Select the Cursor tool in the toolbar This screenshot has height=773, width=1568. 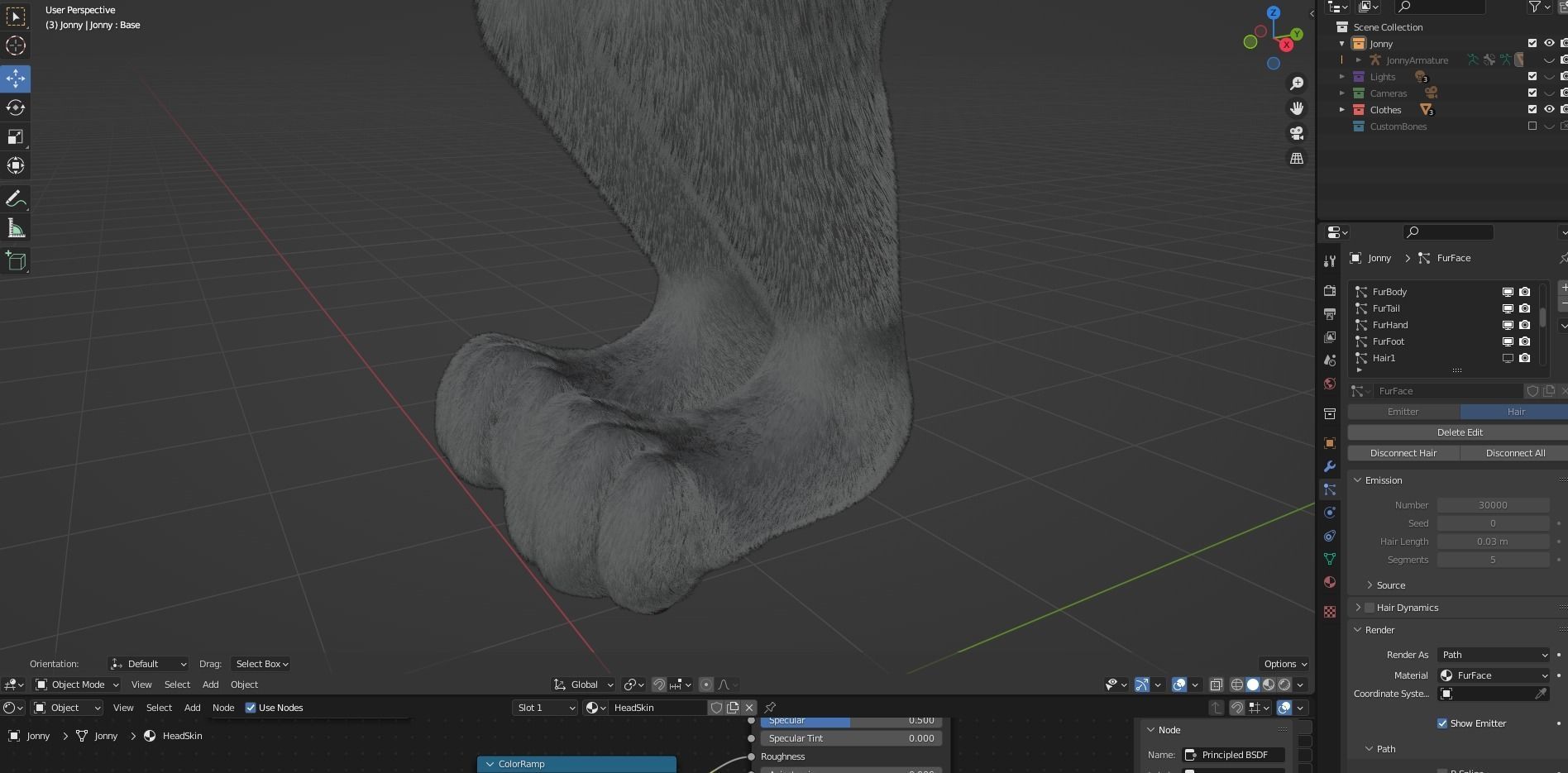[x=16, y=45]
